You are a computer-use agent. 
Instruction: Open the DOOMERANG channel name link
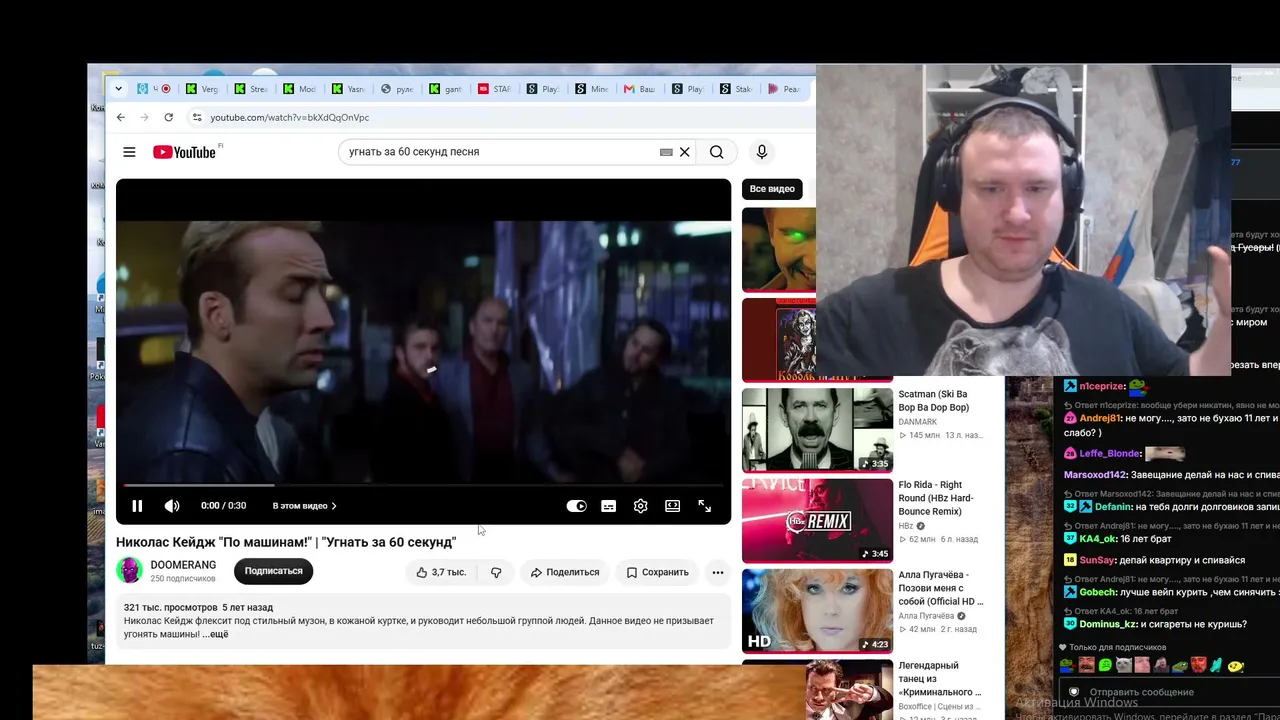tap(183, 565)
